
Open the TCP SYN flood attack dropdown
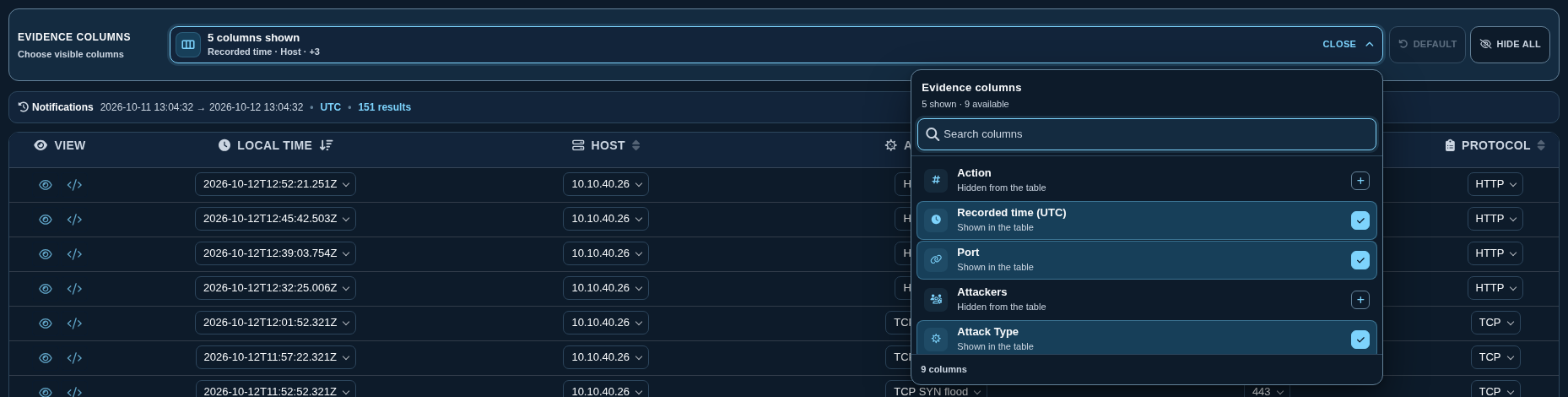tap(937, 390)
